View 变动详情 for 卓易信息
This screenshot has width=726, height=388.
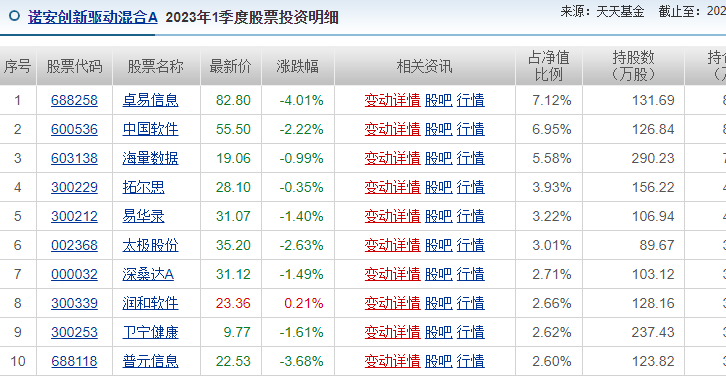(392, 100)
